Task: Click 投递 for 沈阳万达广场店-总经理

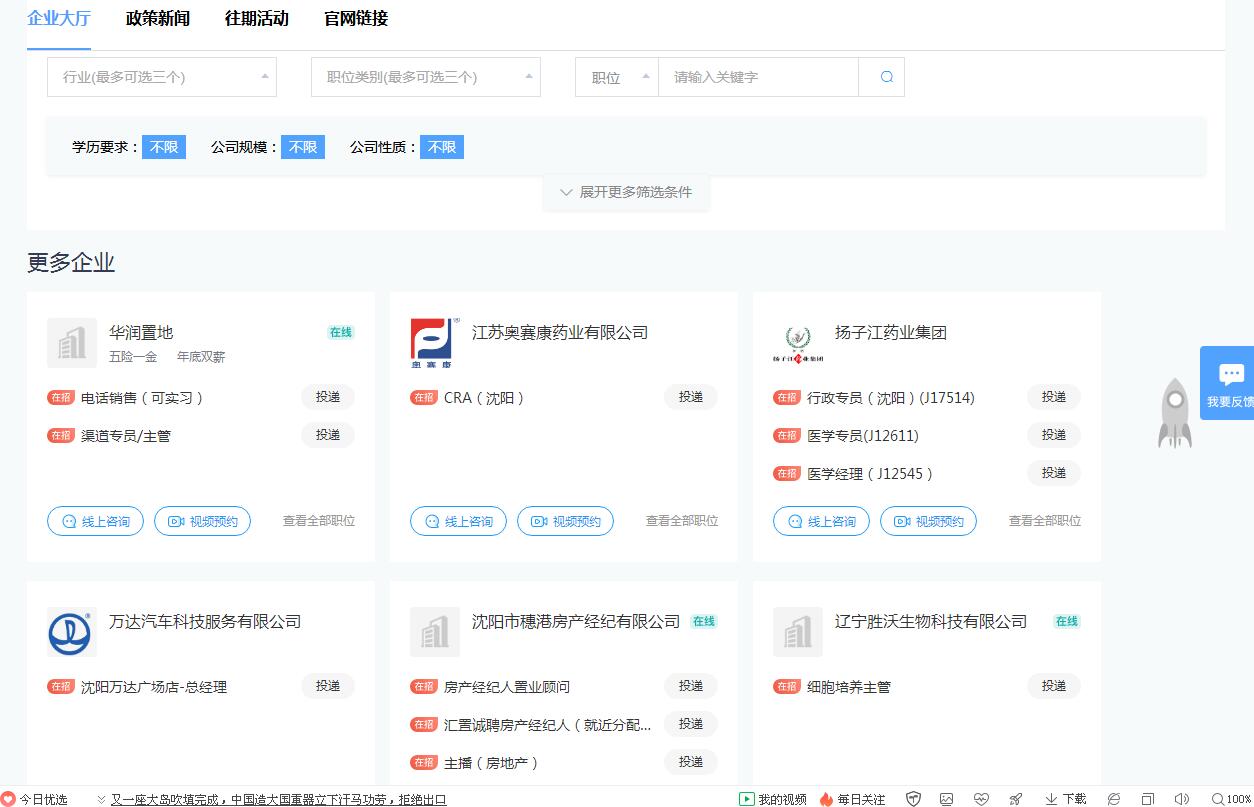Action: 328,686
